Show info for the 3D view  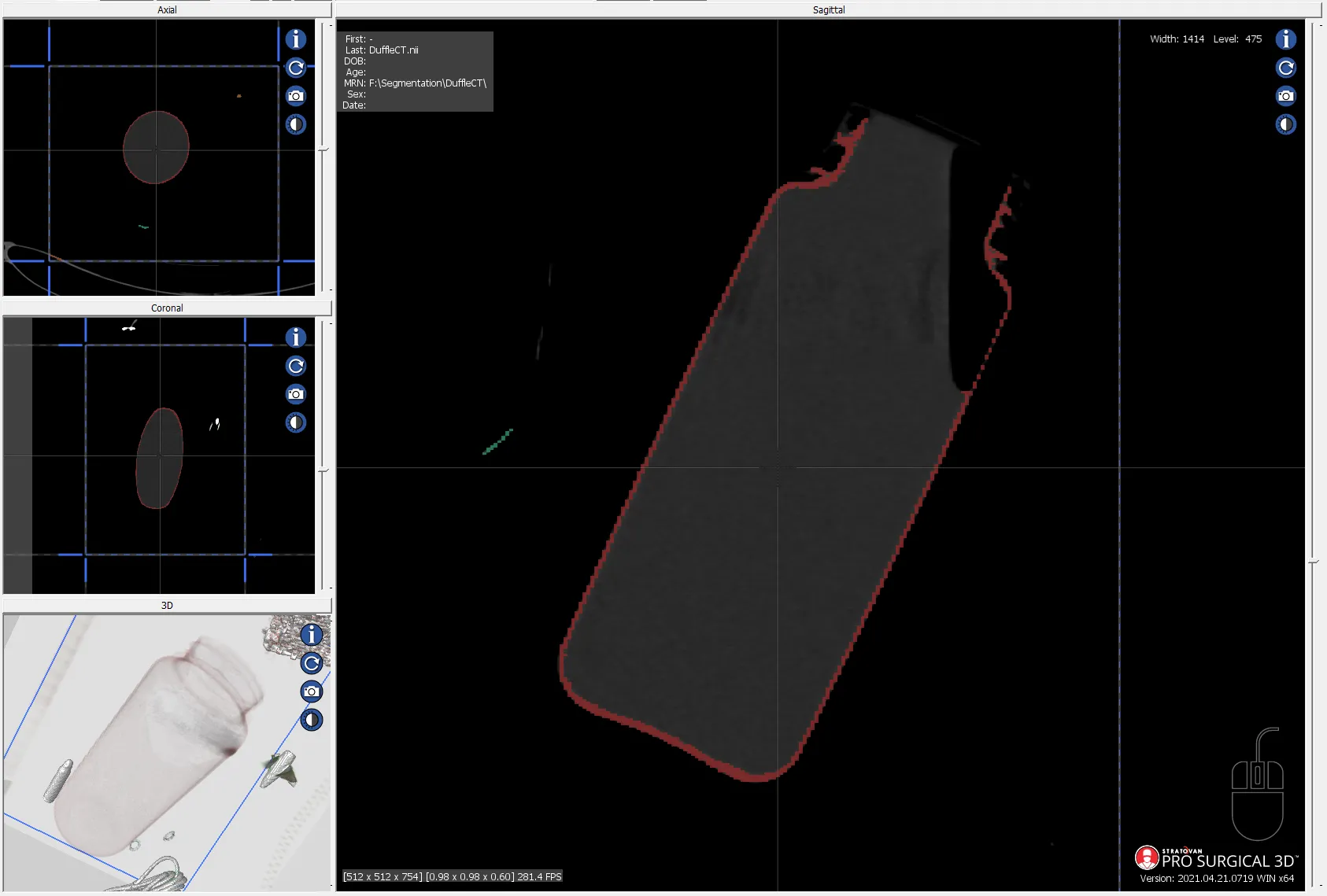(312, 635)
